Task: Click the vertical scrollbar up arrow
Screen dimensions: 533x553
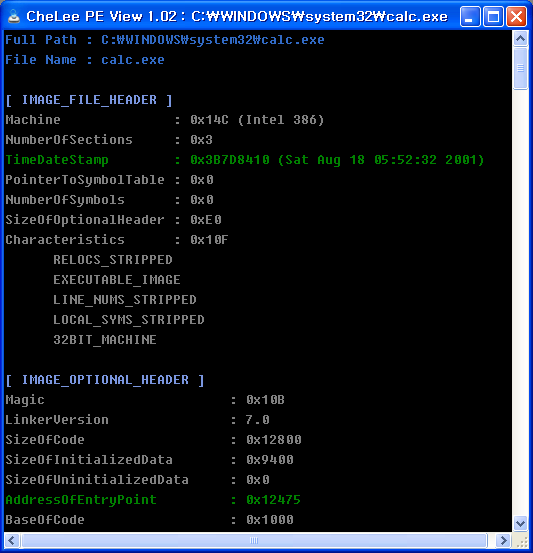Action: click(x=520, y=38)
